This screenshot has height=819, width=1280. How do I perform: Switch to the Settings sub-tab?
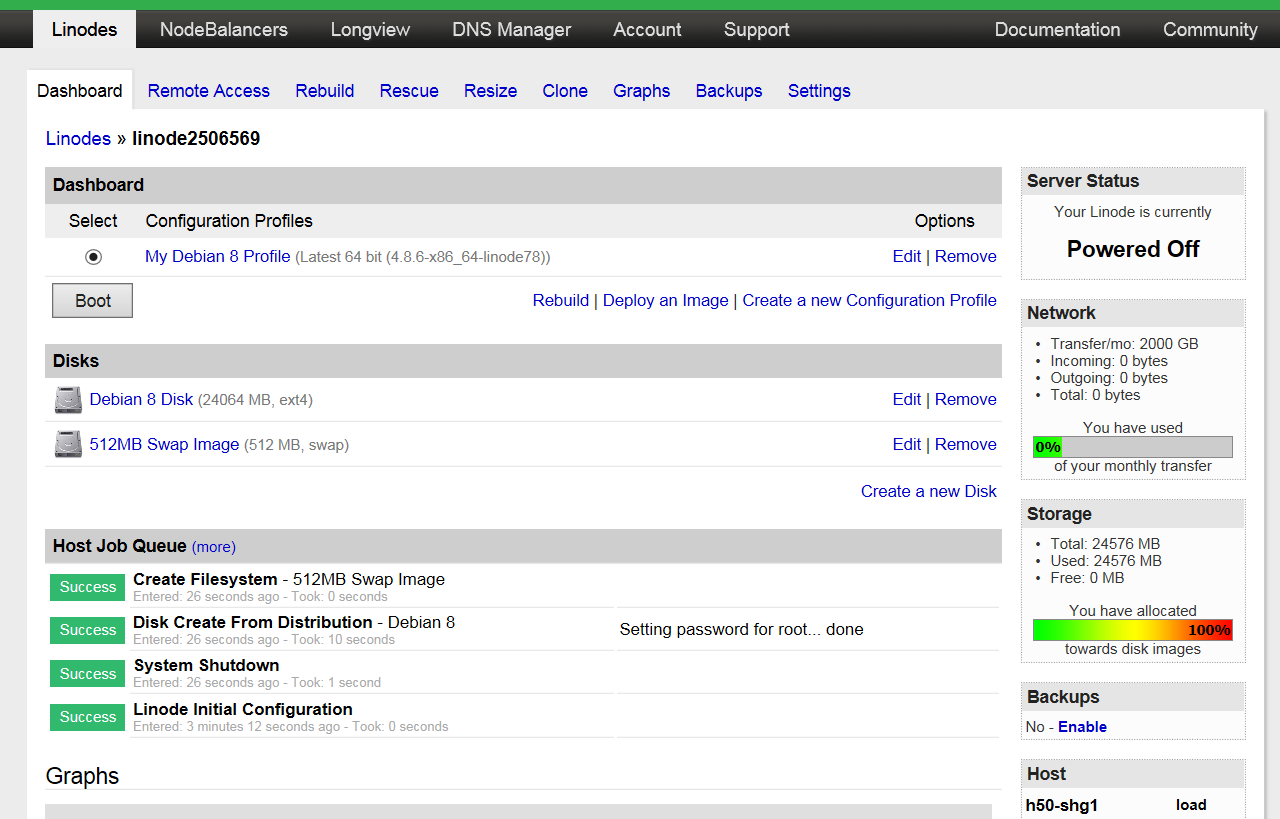tap(819, 91)
